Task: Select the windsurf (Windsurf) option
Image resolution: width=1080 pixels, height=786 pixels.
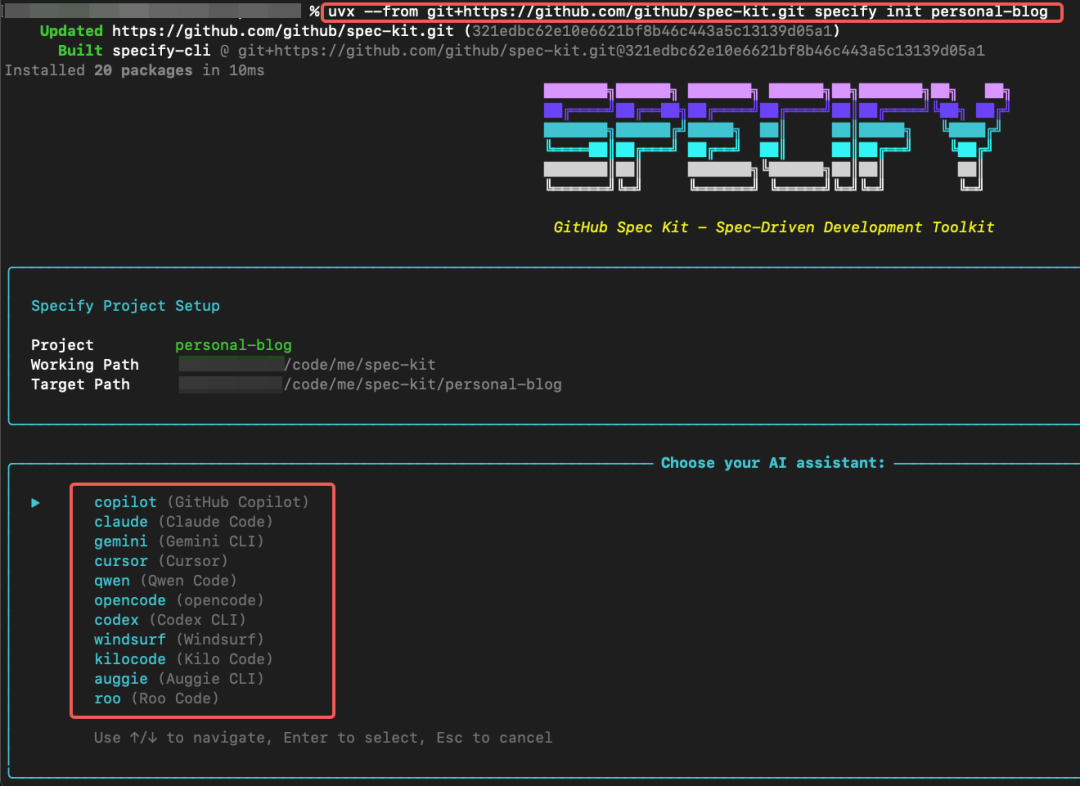Action: (x=179, y=640)
